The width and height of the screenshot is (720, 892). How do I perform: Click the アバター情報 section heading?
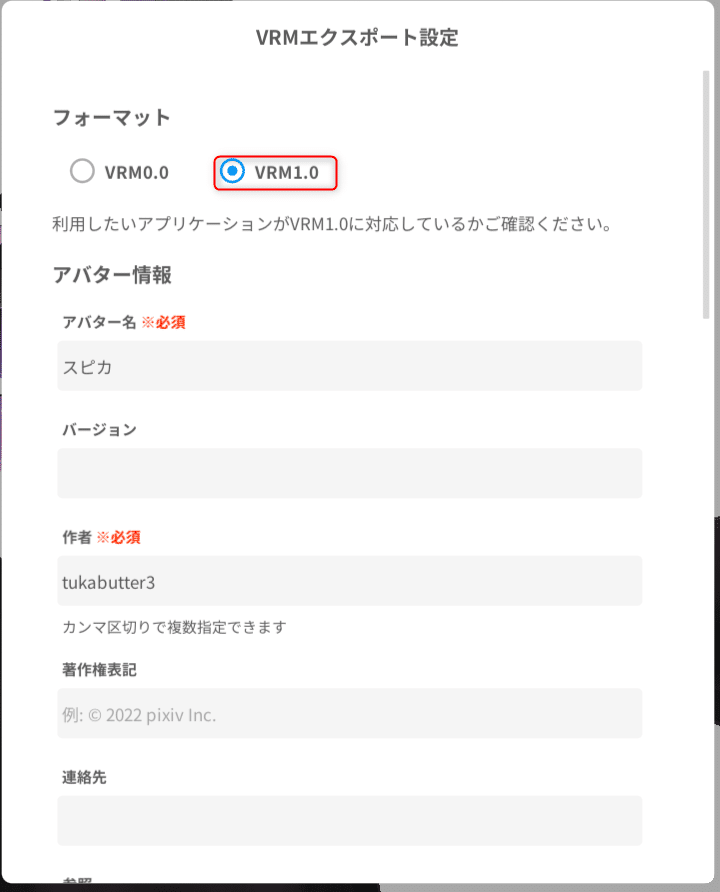112,274
